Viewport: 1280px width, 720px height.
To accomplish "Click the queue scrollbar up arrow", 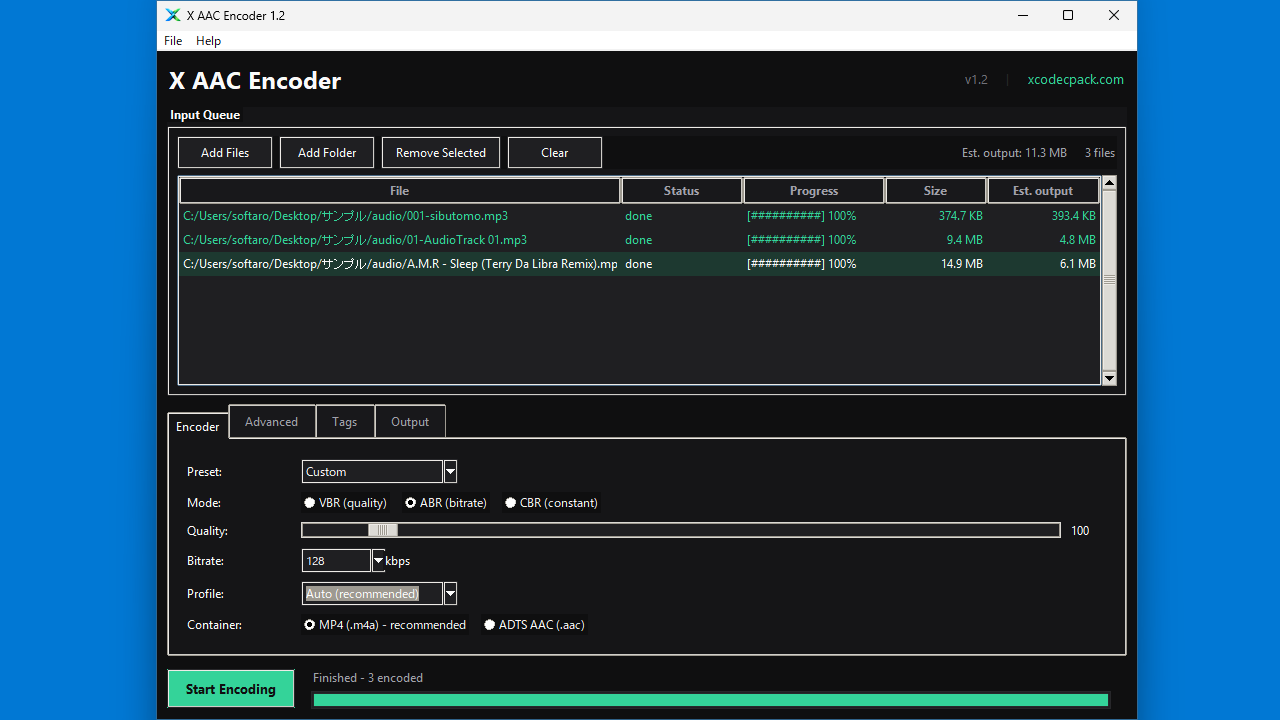I will [x=1109, y=184].
